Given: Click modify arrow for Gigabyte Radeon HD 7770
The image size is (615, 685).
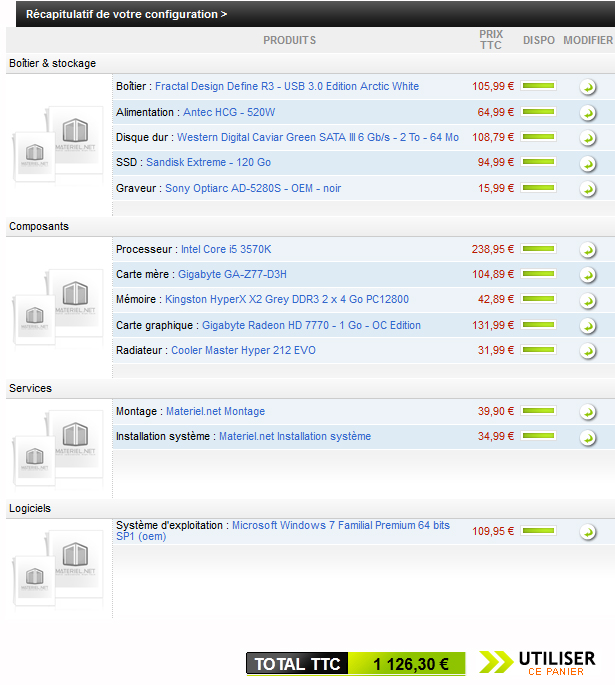Looking at the screenshot, I should tap(588, 326).
